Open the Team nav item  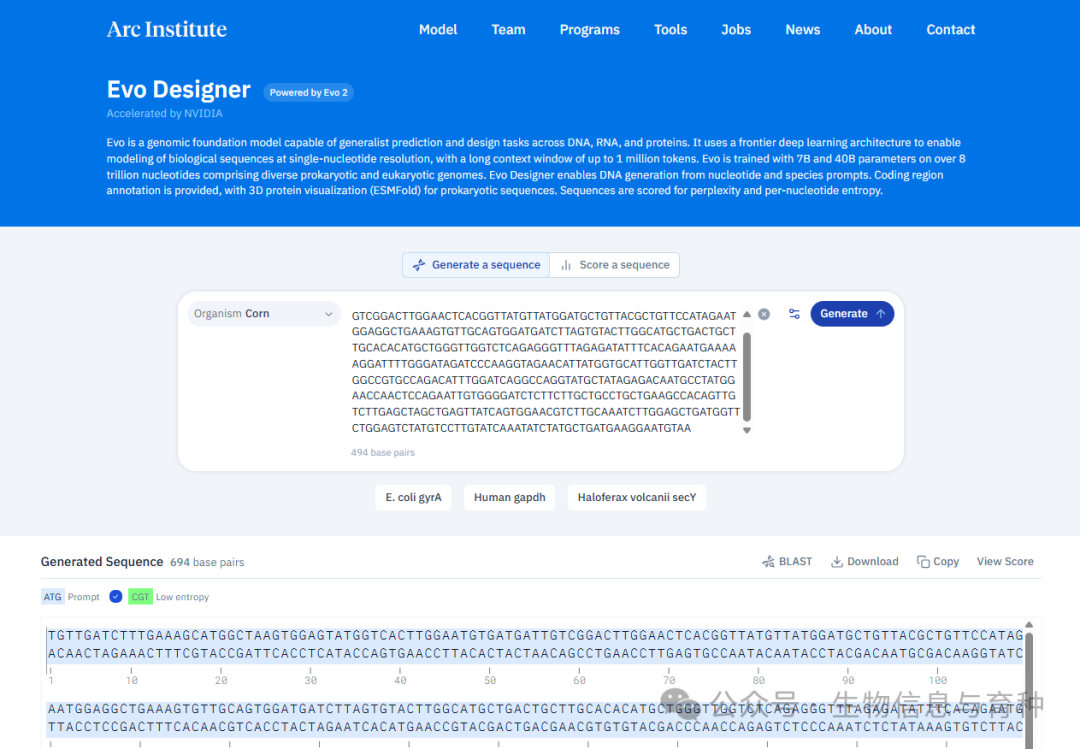point(508,30)
